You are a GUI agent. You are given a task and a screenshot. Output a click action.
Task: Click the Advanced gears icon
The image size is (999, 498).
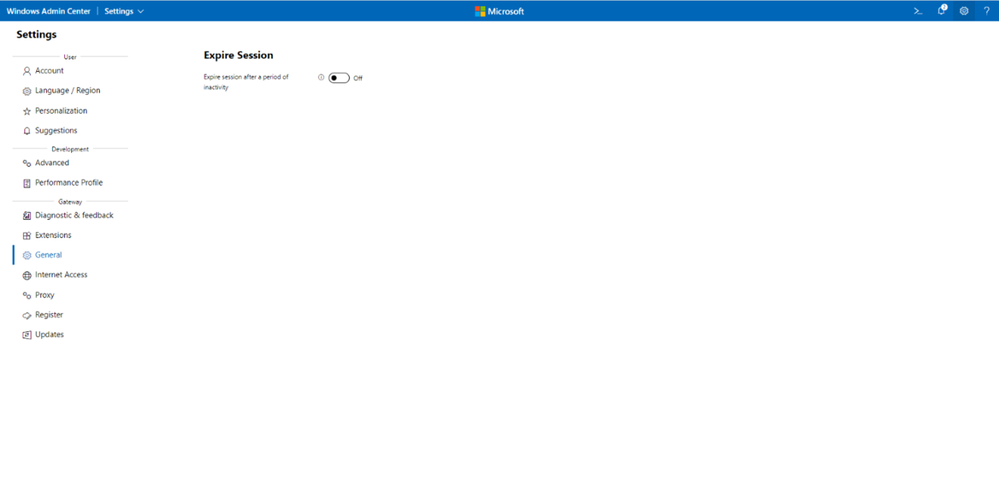(27, 164)
